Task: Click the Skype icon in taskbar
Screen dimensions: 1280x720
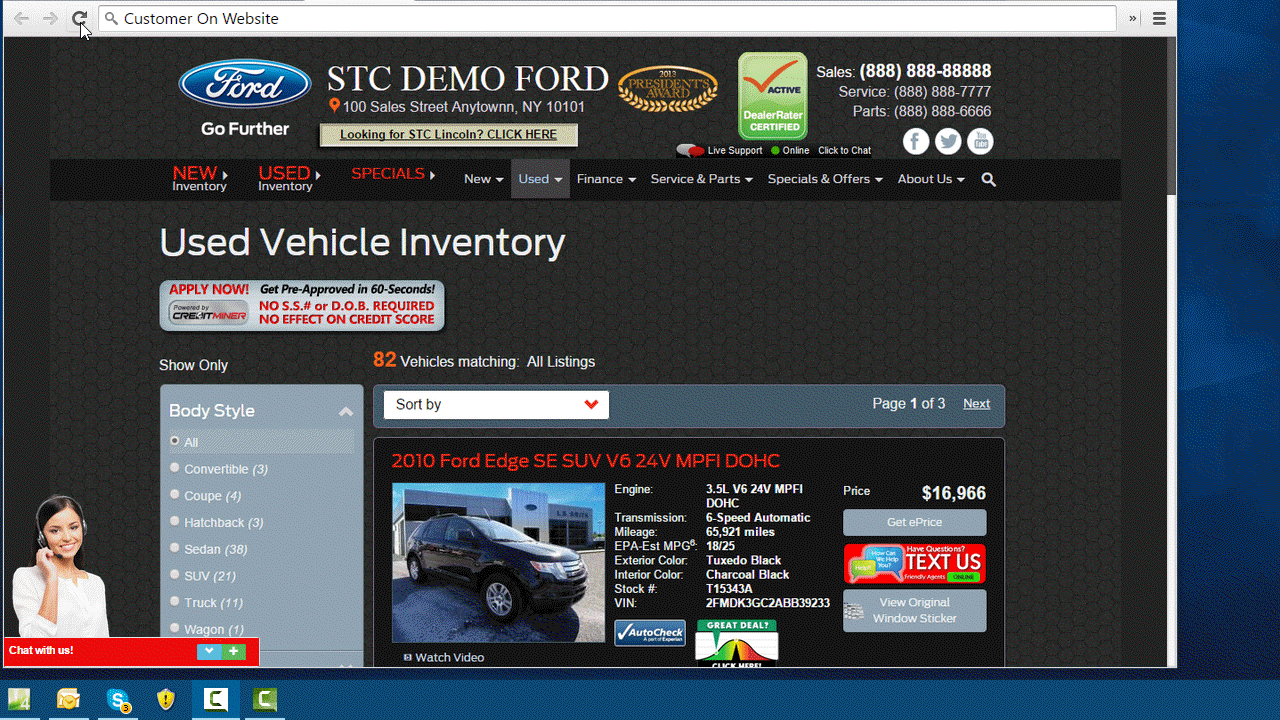Action: tap(119, 700)
